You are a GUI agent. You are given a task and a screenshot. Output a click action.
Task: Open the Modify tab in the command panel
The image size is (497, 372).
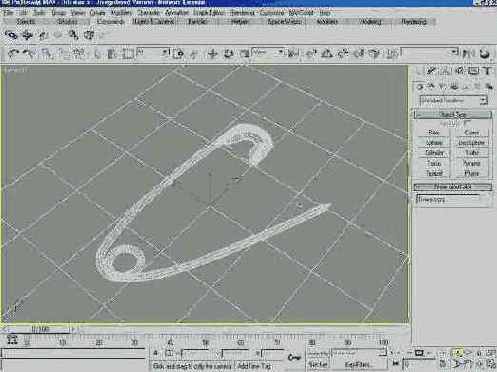click(431, 71)
